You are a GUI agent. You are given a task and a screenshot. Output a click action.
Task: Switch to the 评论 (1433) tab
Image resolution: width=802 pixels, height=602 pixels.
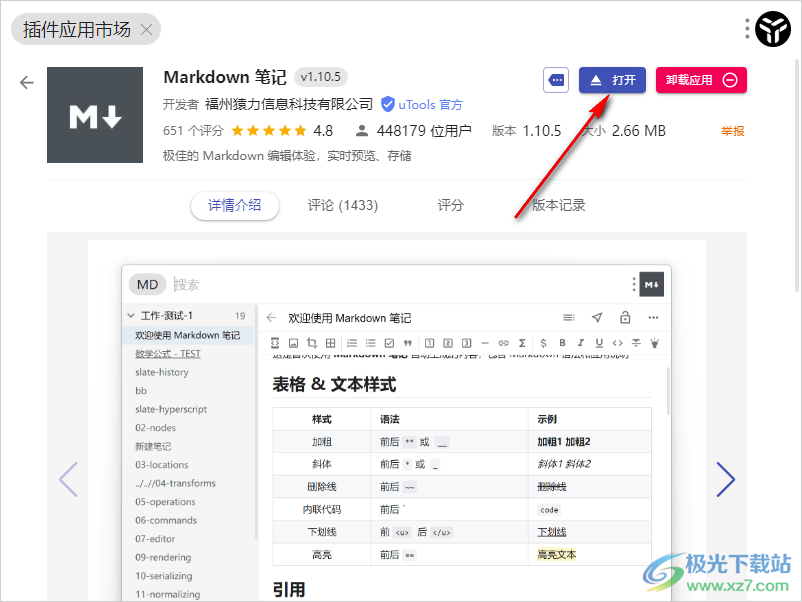point(343,206)
